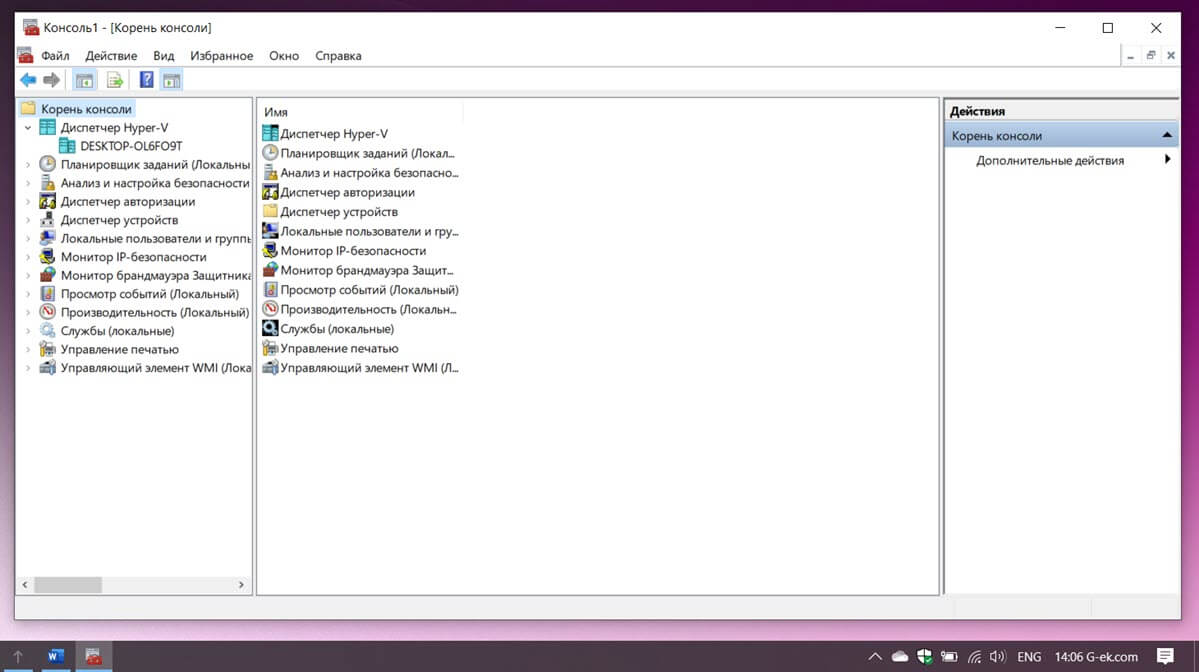The image size is (1199, 672).
Task: Open the Справка menu
Action: [x=338, y=56]
